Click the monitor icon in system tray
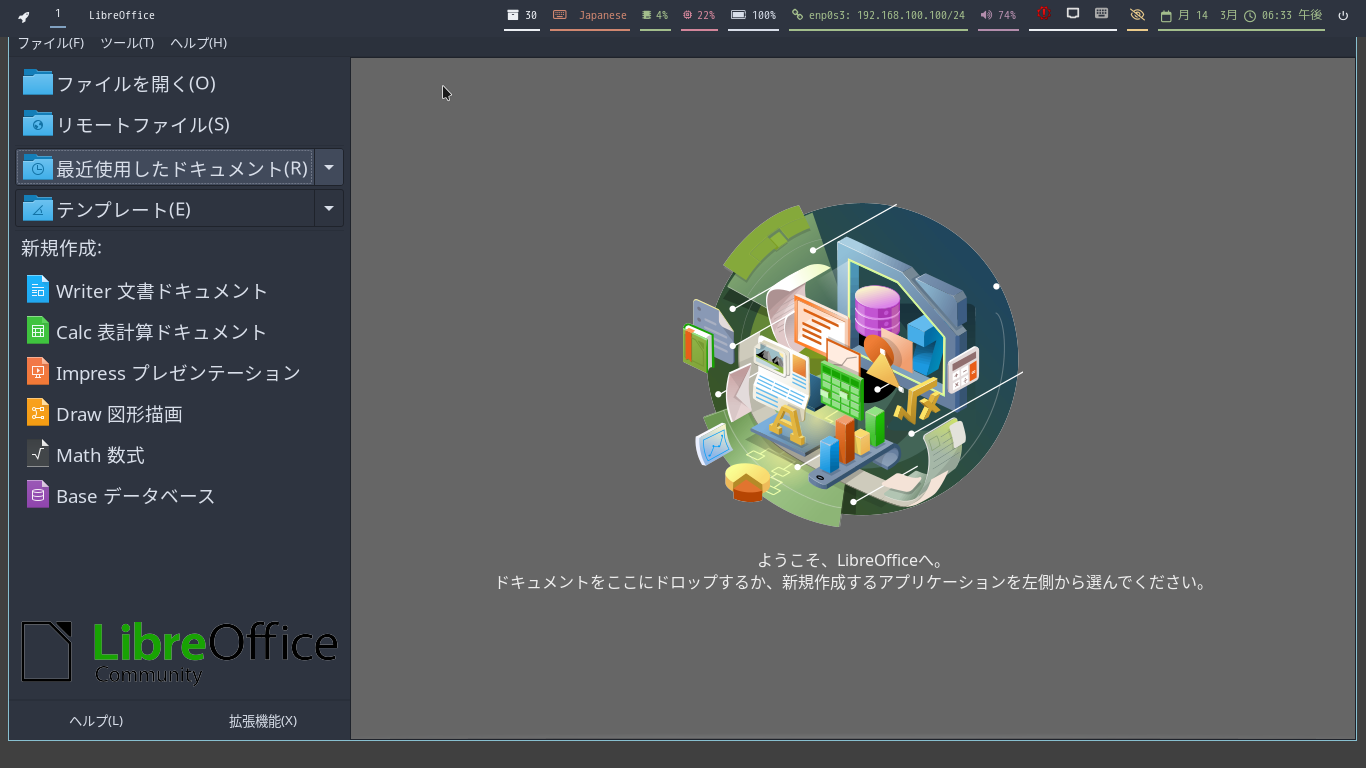Image resolution: width=1366 pixels, height=768 pixels. tap(1073, 14)
